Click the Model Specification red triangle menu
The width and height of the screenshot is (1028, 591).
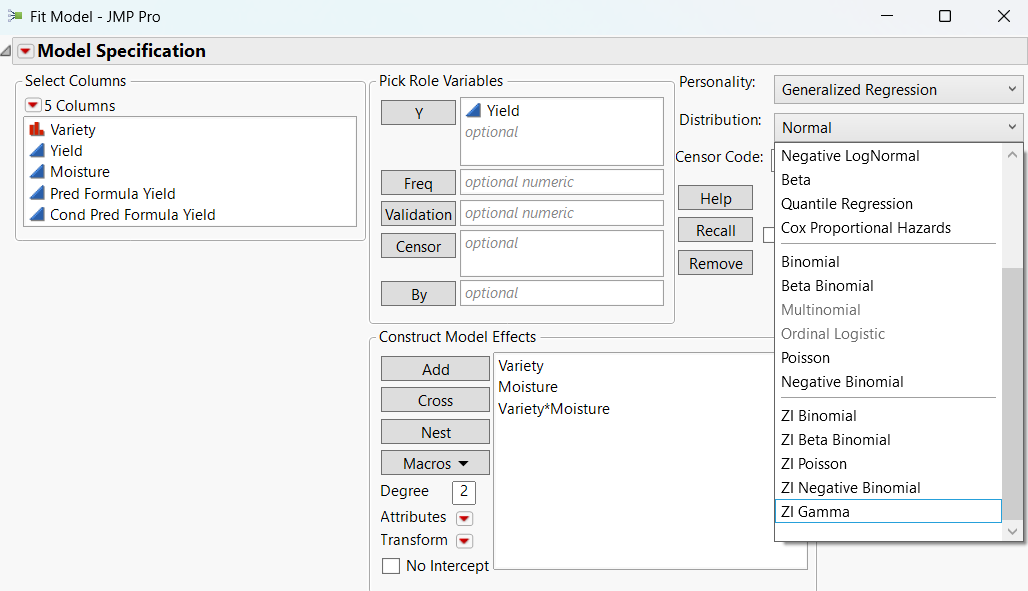[25, 52]
